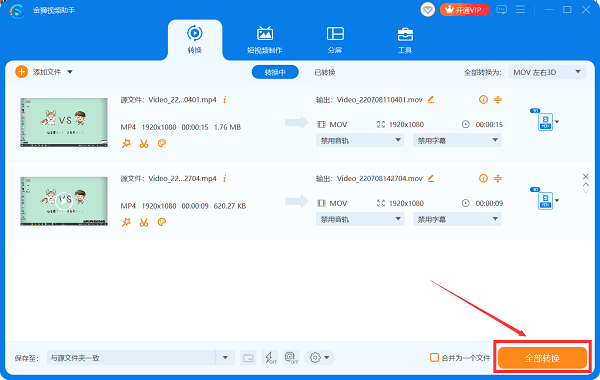Expand format arrow for Video_220708142704.mov row
This screenshot has height=380, width=600.
(x=557, y=201)
